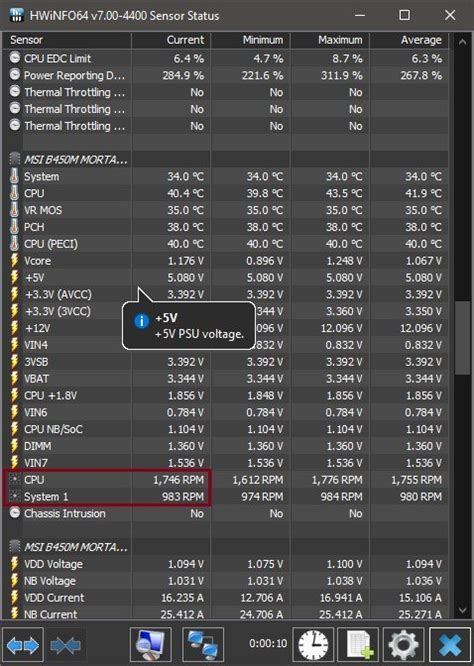This screenshot has height=666, width=474.
Task: Select the +3.3V (AVCC) row
Action: [x=226, y=294]
